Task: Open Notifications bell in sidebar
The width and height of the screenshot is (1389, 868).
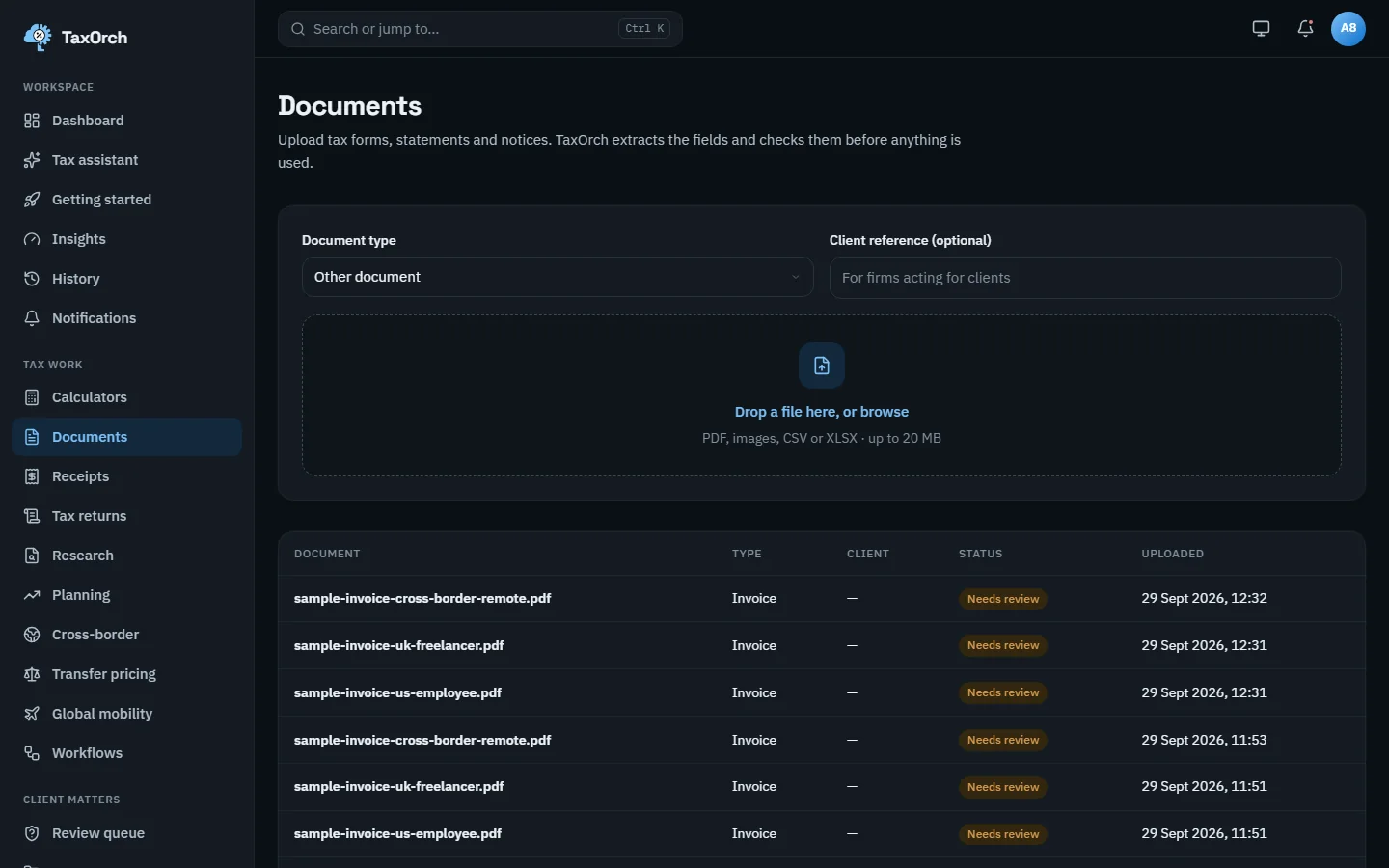Action: [32, 318]
